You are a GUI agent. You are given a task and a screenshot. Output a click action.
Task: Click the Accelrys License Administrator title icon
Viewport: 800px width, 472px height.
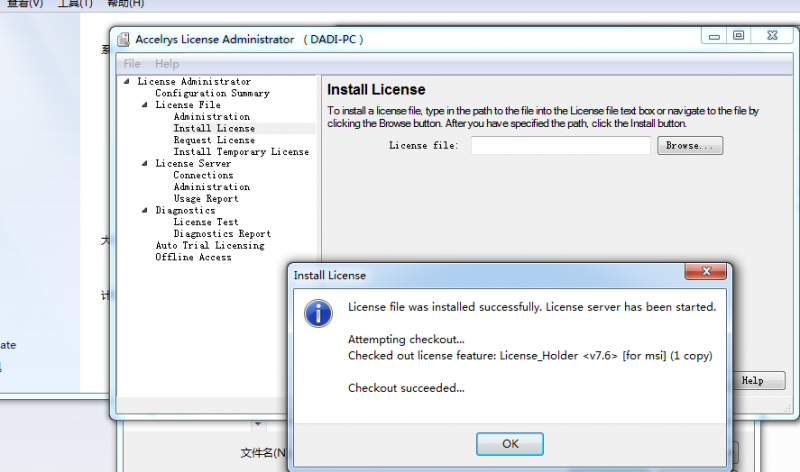click(x=123, y=39)
